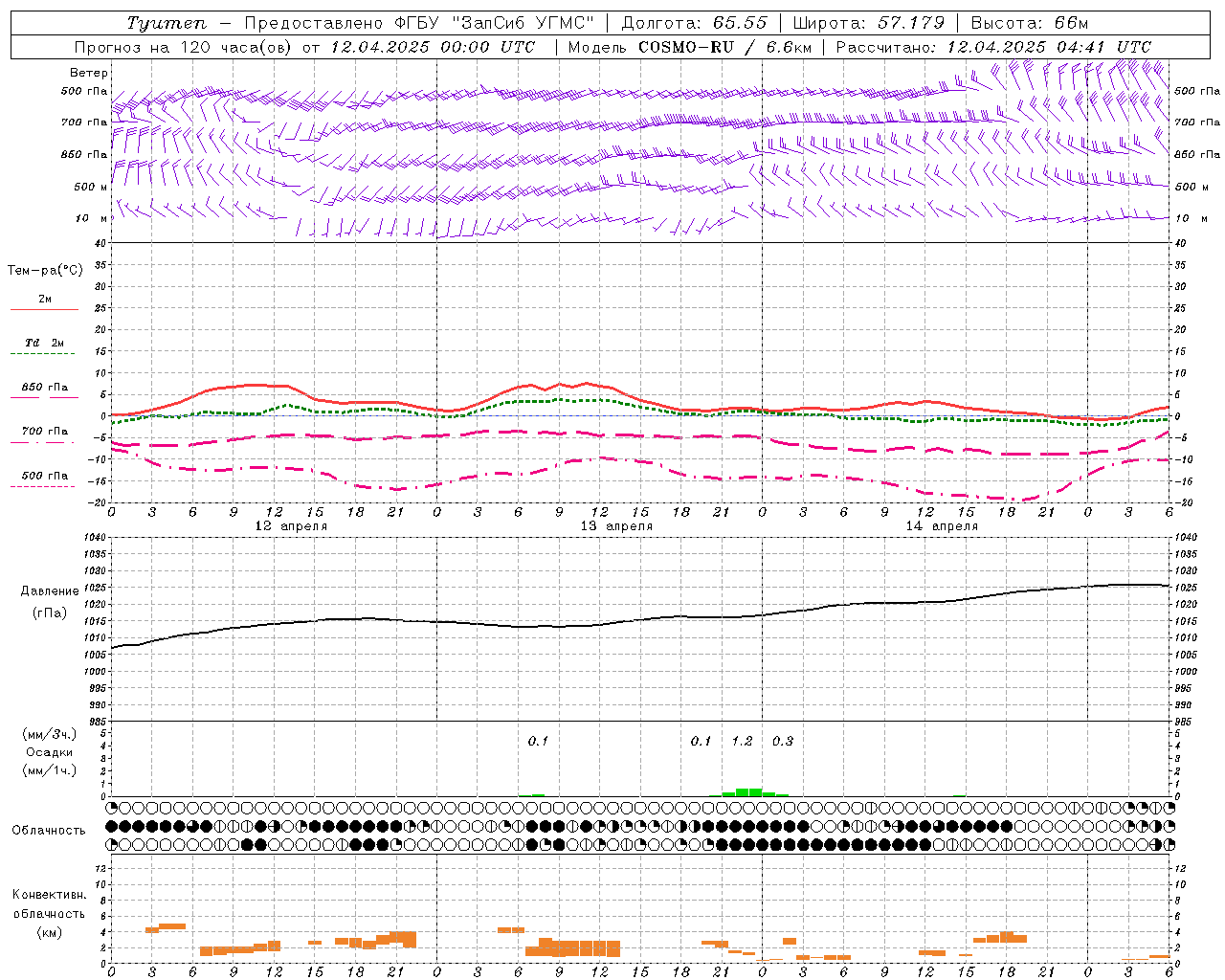Click the 850 гПа temperature legend entry
The image size is (1225, 980).
(44, 388)
